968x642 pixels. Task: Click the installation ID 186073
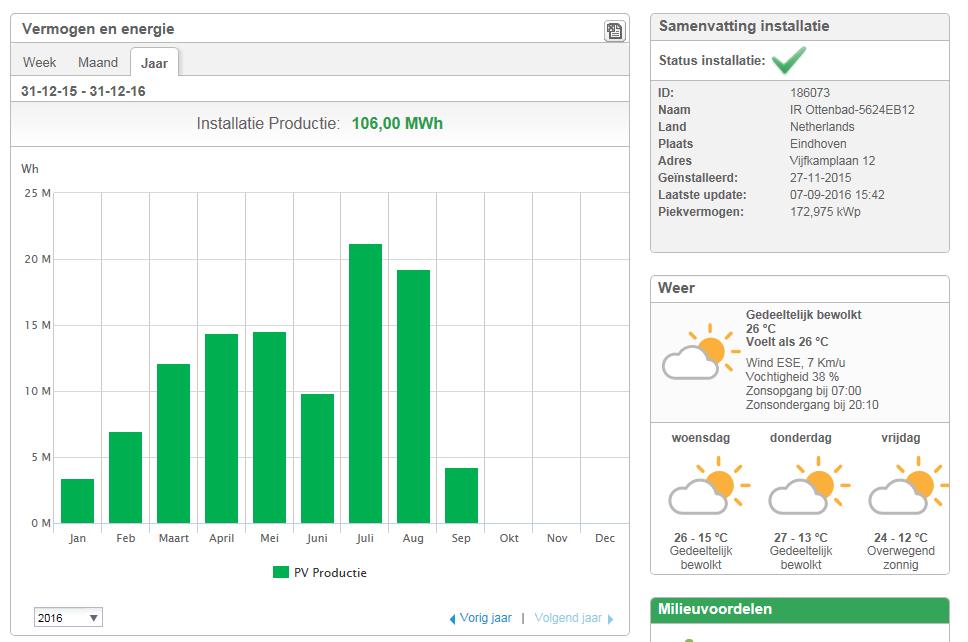point(810,93)
